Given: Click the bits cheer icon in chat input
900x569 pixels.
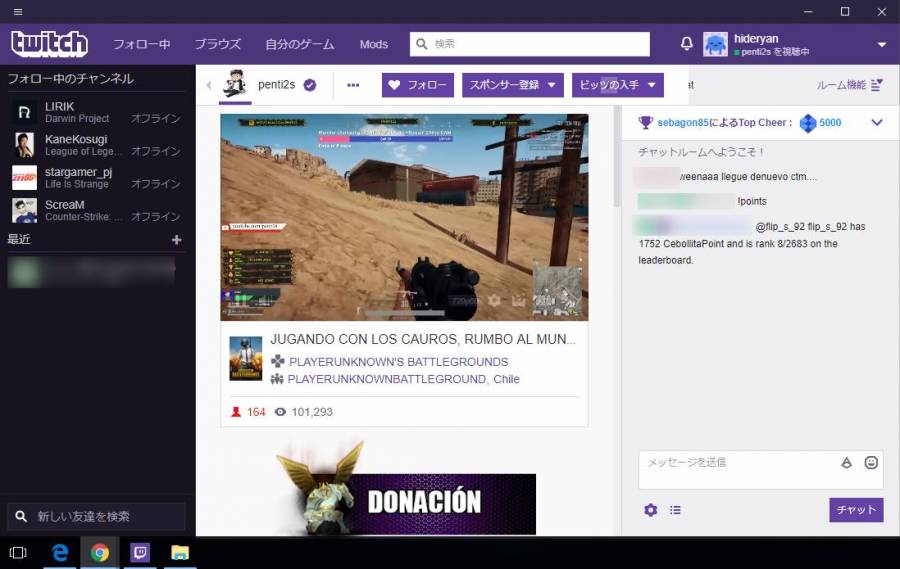Looking at the screenshot, I should 846,463.
